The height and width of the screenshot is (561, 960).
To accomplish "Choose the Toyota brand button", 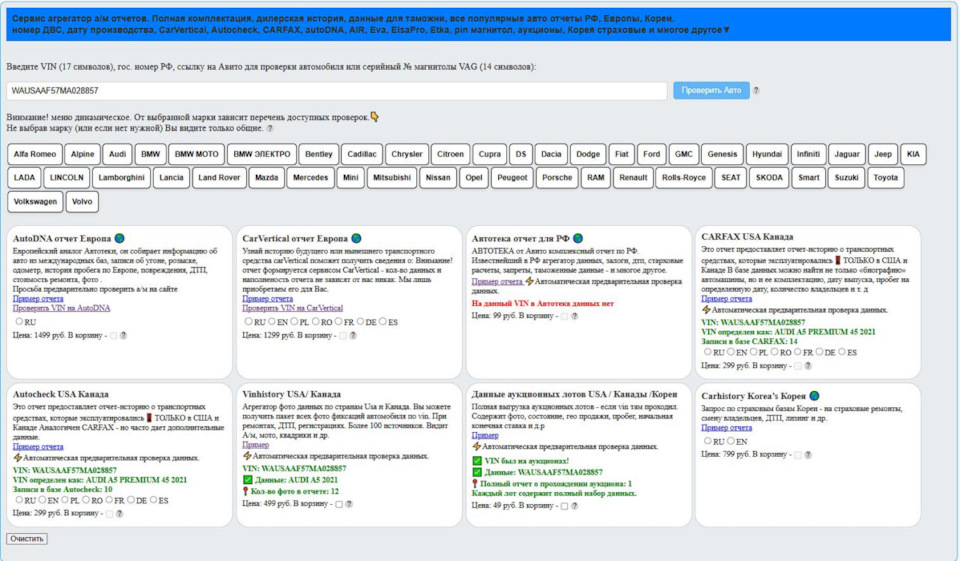I will pos(885,178).
